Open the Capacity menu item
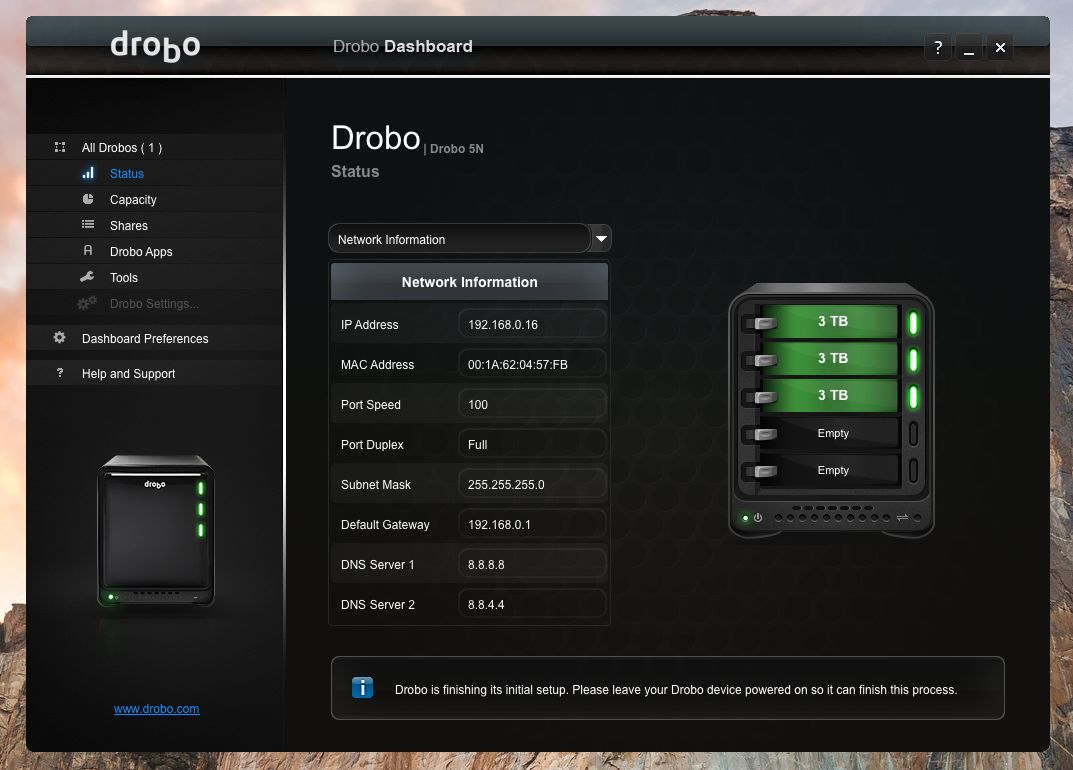 pyautogui.click(x=133, y=200)
